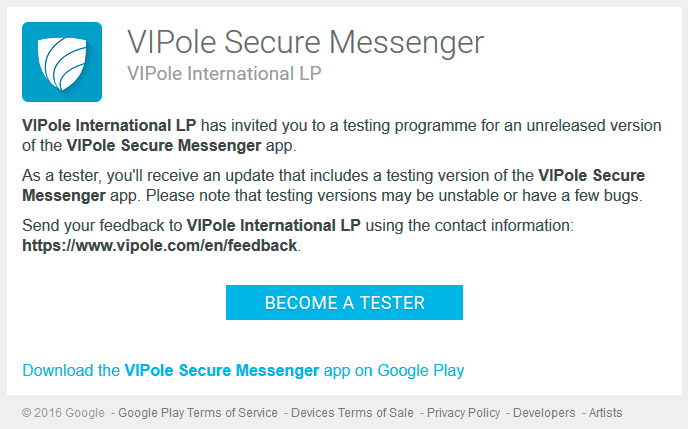
Task: Click bold VIPole International LP starting invitation paragraph
Action: (x=109, y=126)
